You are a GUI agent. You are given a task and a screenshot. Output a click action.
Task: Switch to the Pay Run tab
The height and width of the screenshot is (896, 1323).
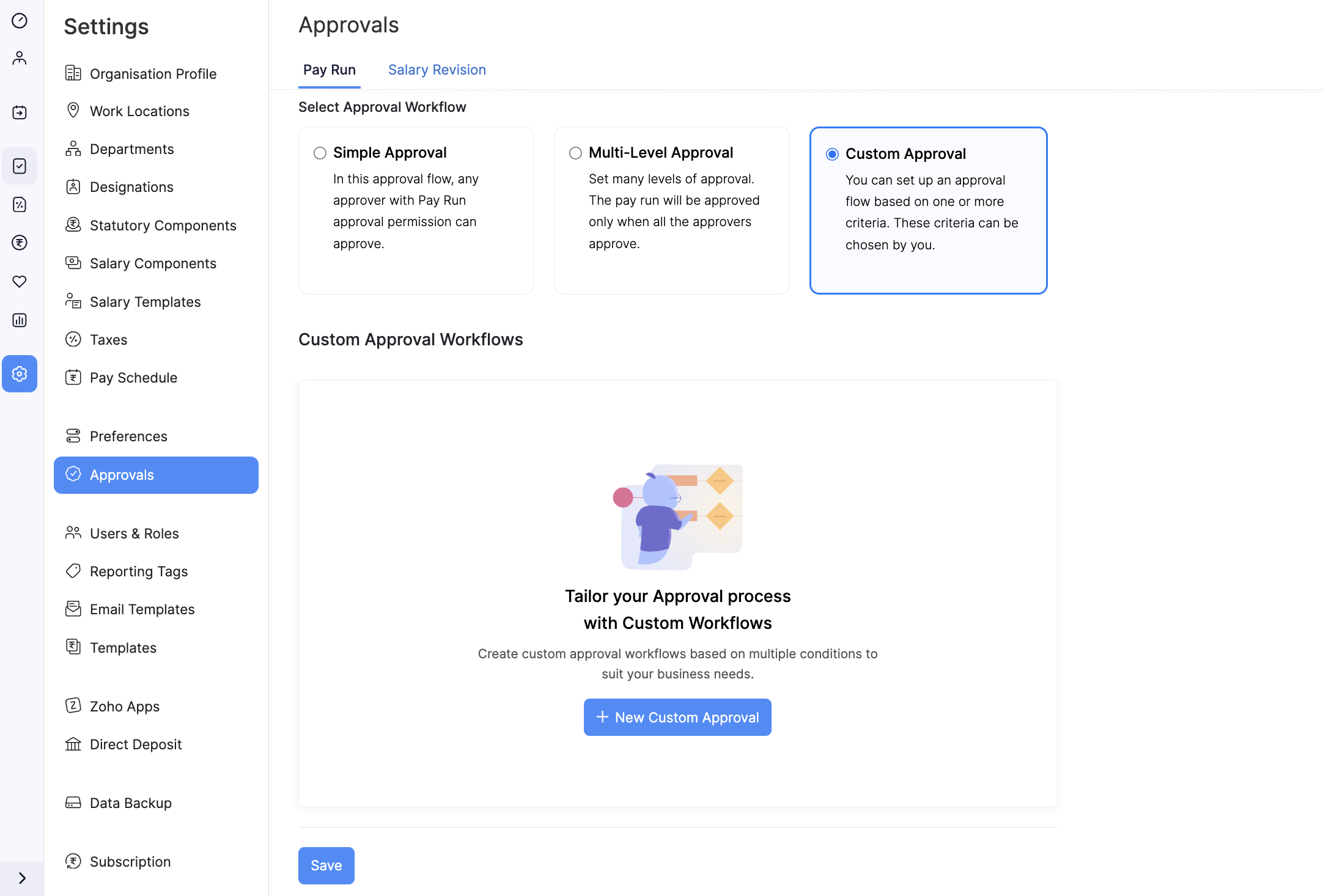tap(329, 69)
